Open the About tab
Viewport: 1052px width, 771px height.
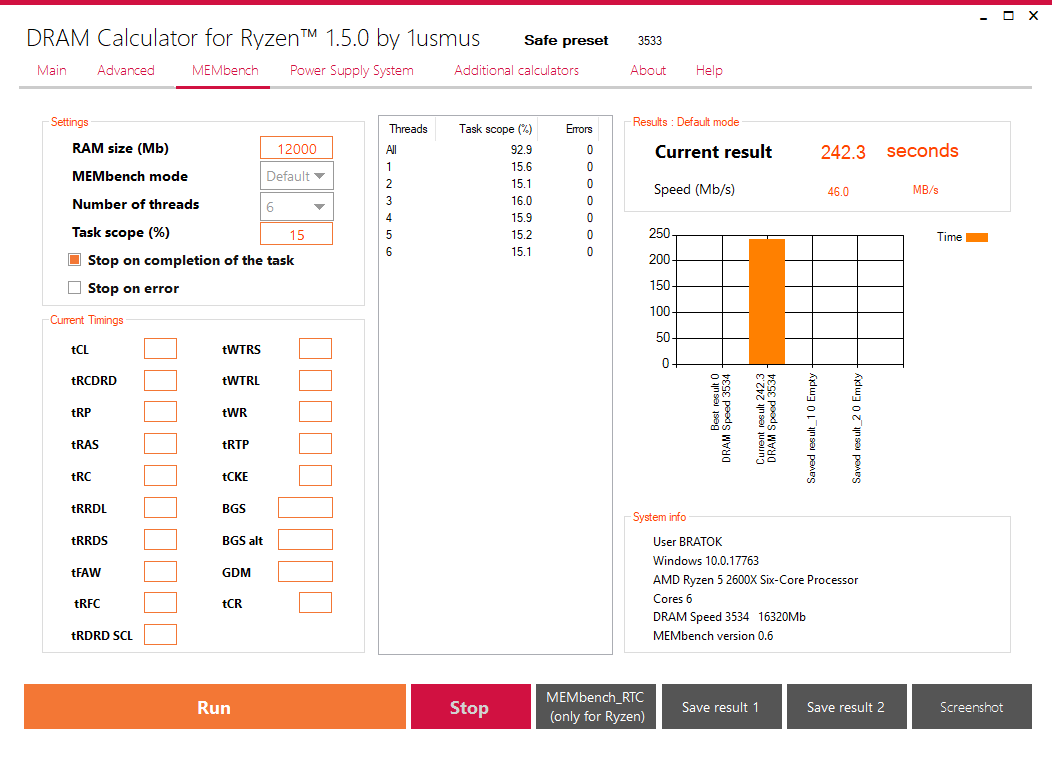point(648,70)
